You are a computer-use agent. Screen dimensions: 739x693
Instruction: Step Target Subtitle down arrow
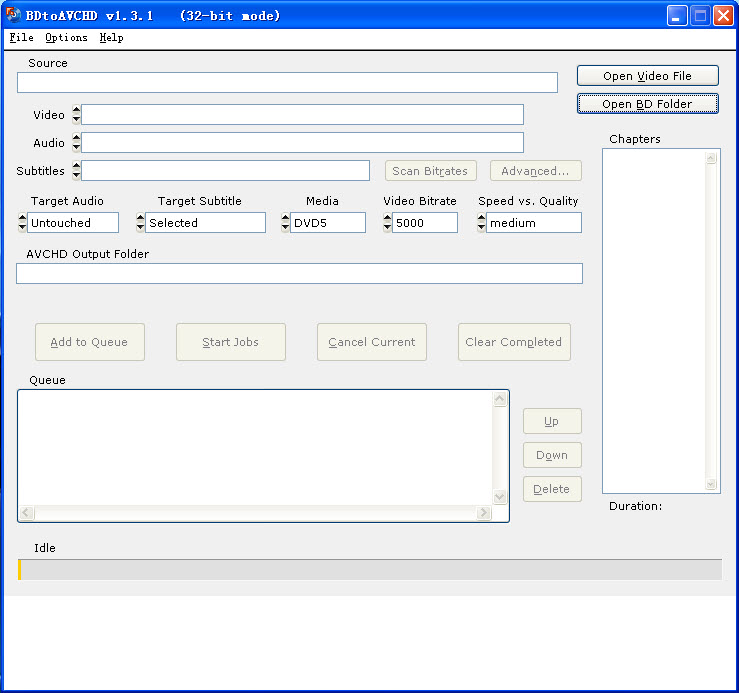(140, 227)
